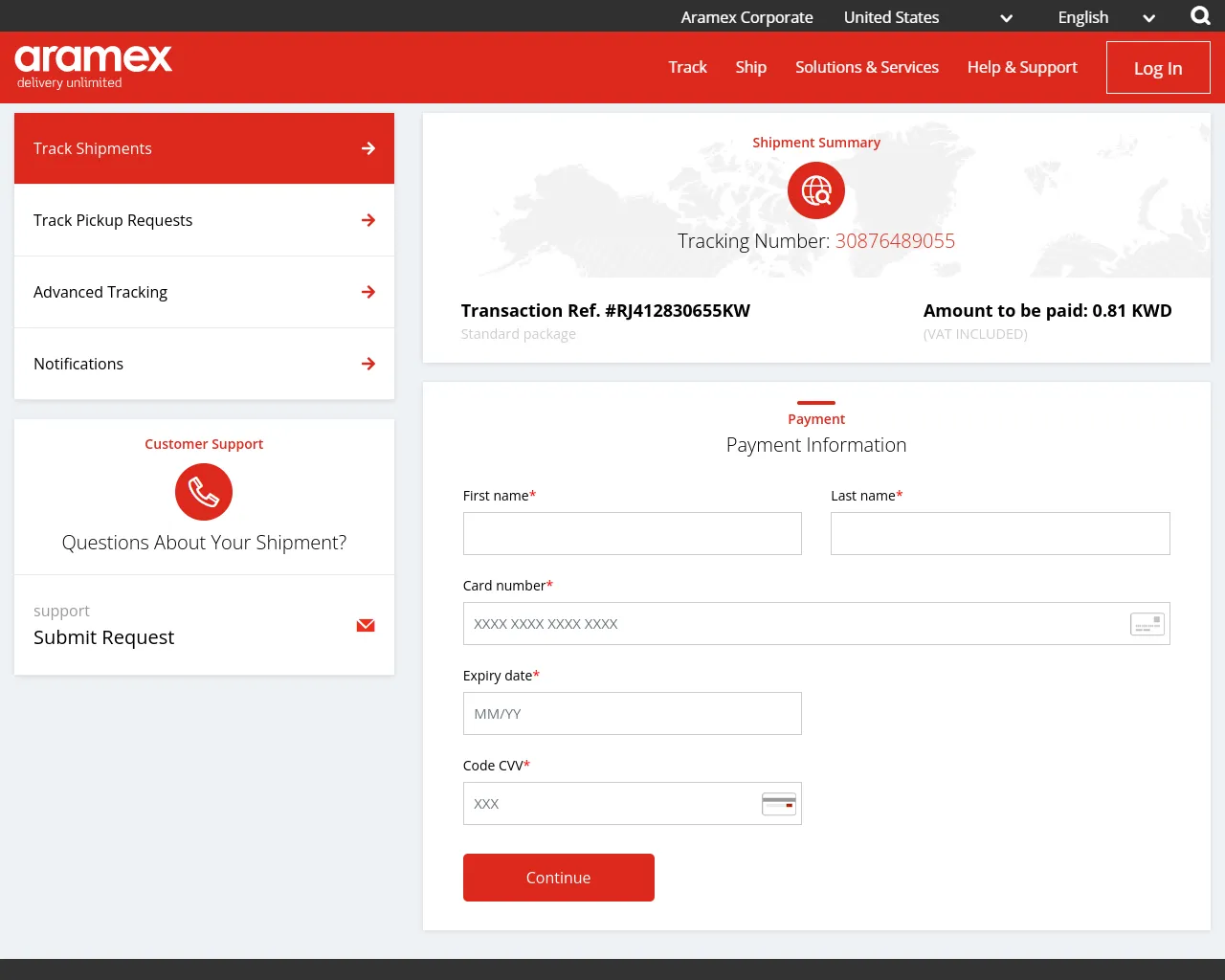Screen dimensions: 1225x980
Task: Expand the United States country dropdown
Action: click(x=928, y=17)
